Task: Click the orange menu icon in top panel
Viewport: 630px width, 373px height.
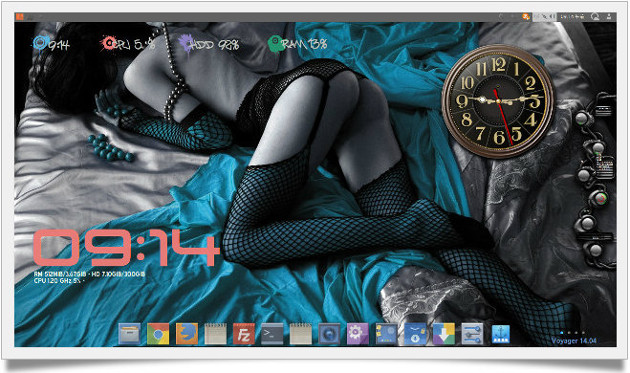Action: (19, 16)
